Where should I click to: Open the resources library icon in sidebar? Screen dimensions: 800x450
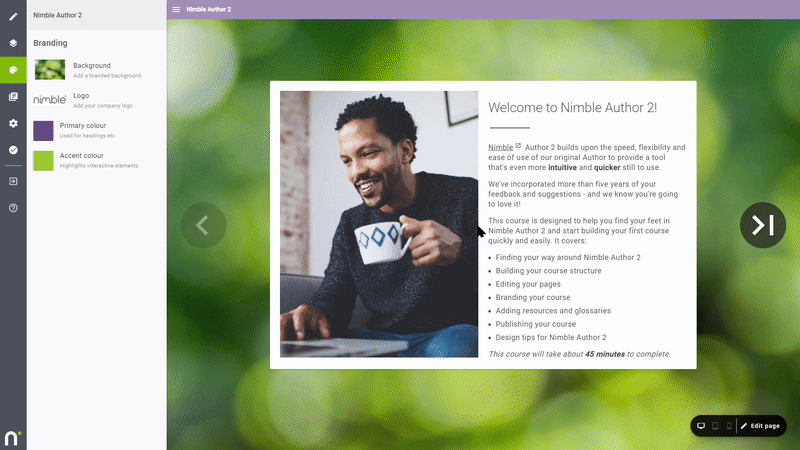pyautogui.click(x=13, y=96)
